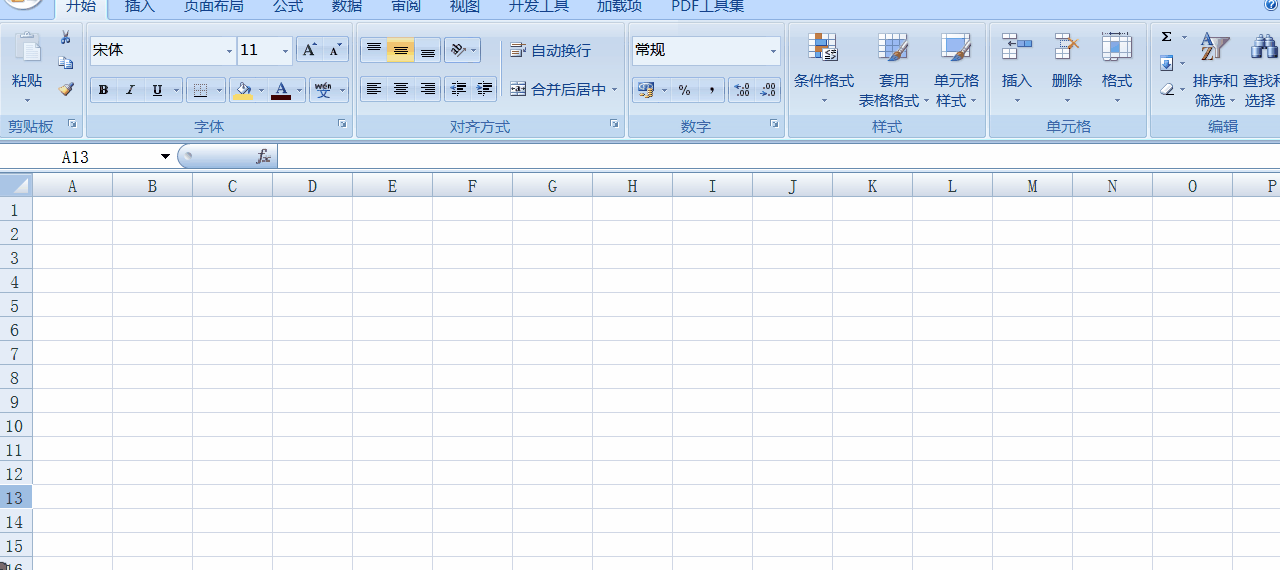The width and height of the screenshot is (1280, 570).
Task: Open Format as Table (套用表格格式)
Action: click(894, 70)
